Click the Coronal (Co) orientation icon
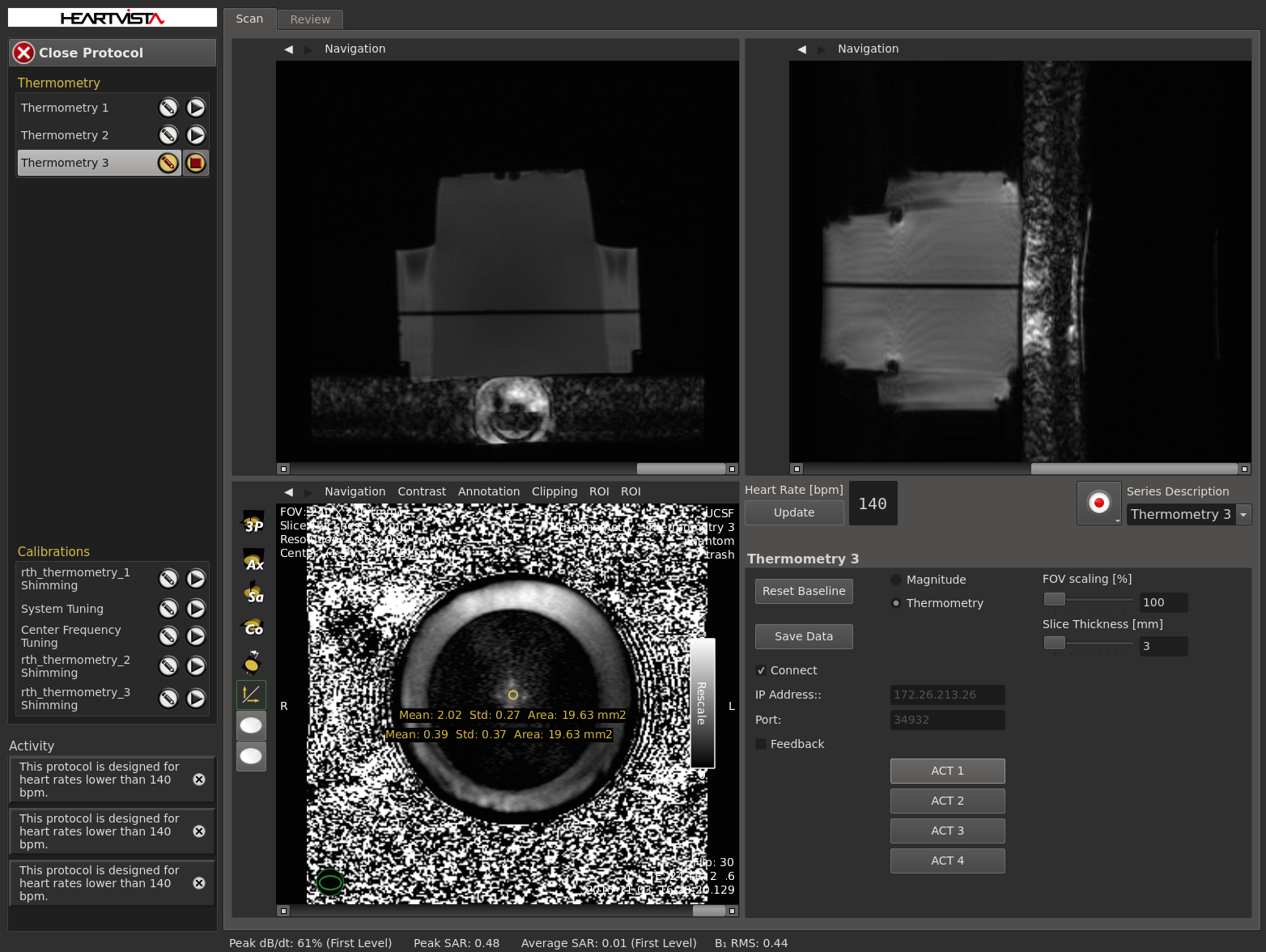 click(x=253, y=627)
